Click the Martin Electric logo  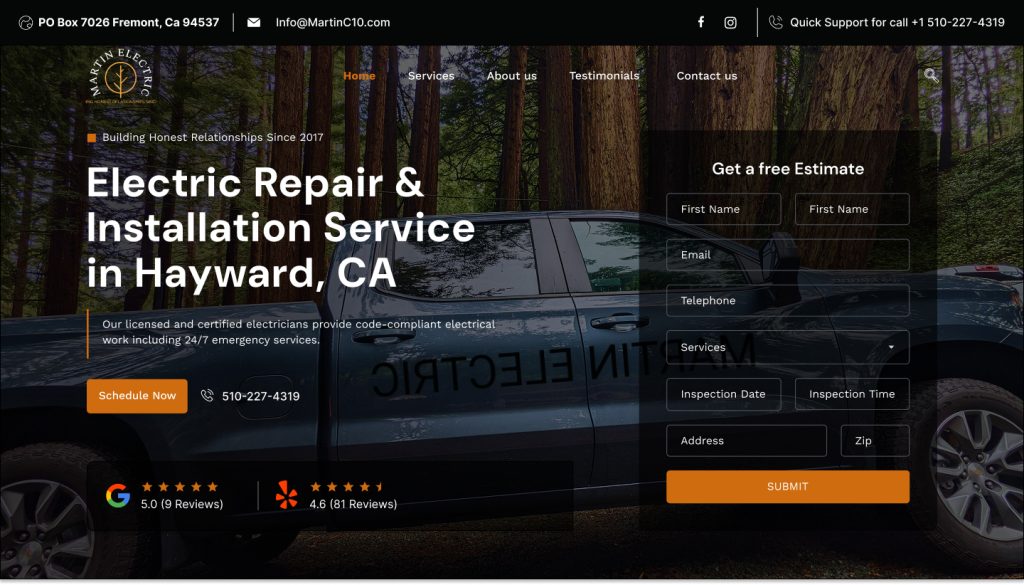coord(121,76)
